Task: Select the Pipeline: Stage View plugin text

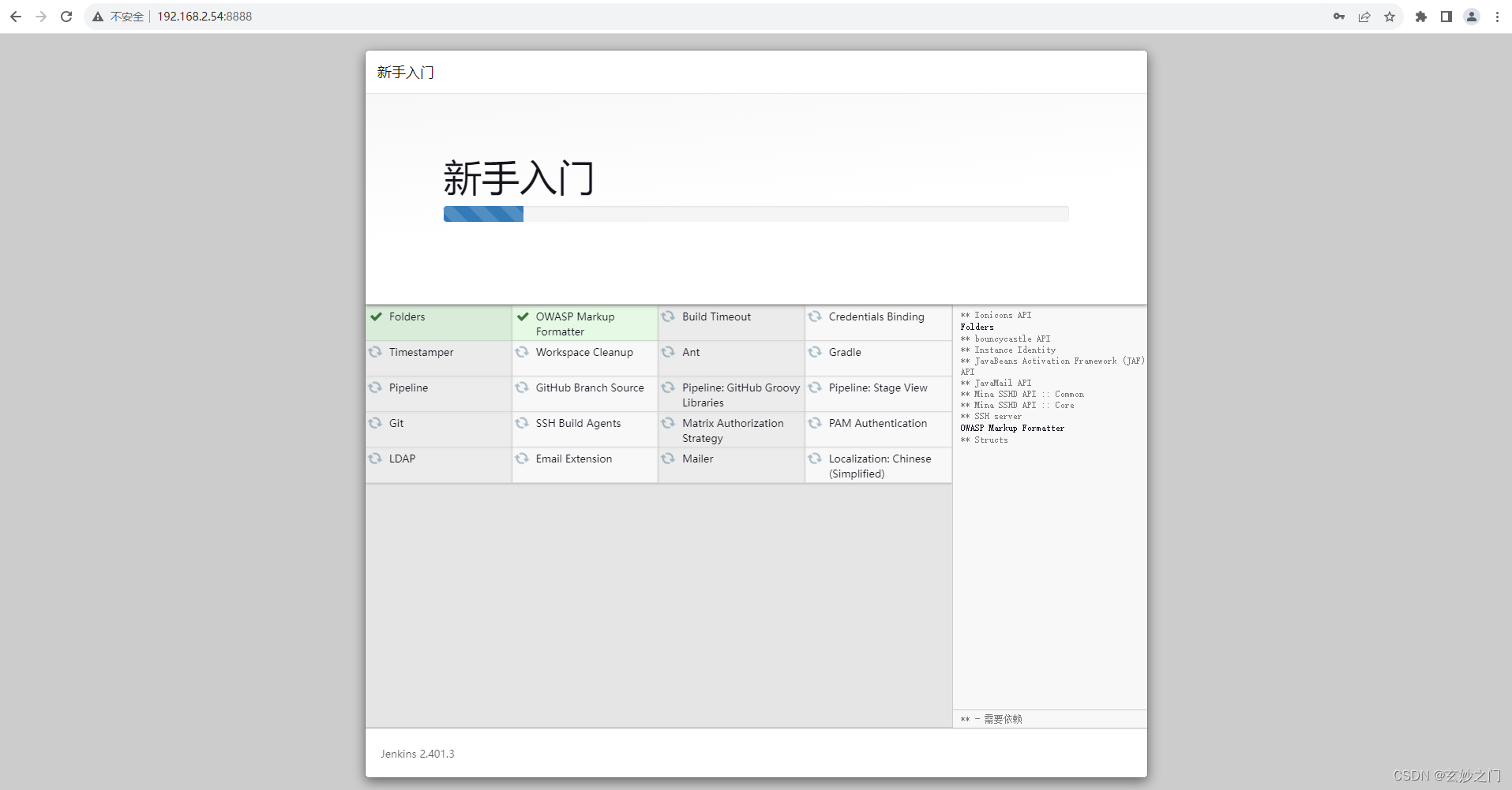Action: point(878,388)
